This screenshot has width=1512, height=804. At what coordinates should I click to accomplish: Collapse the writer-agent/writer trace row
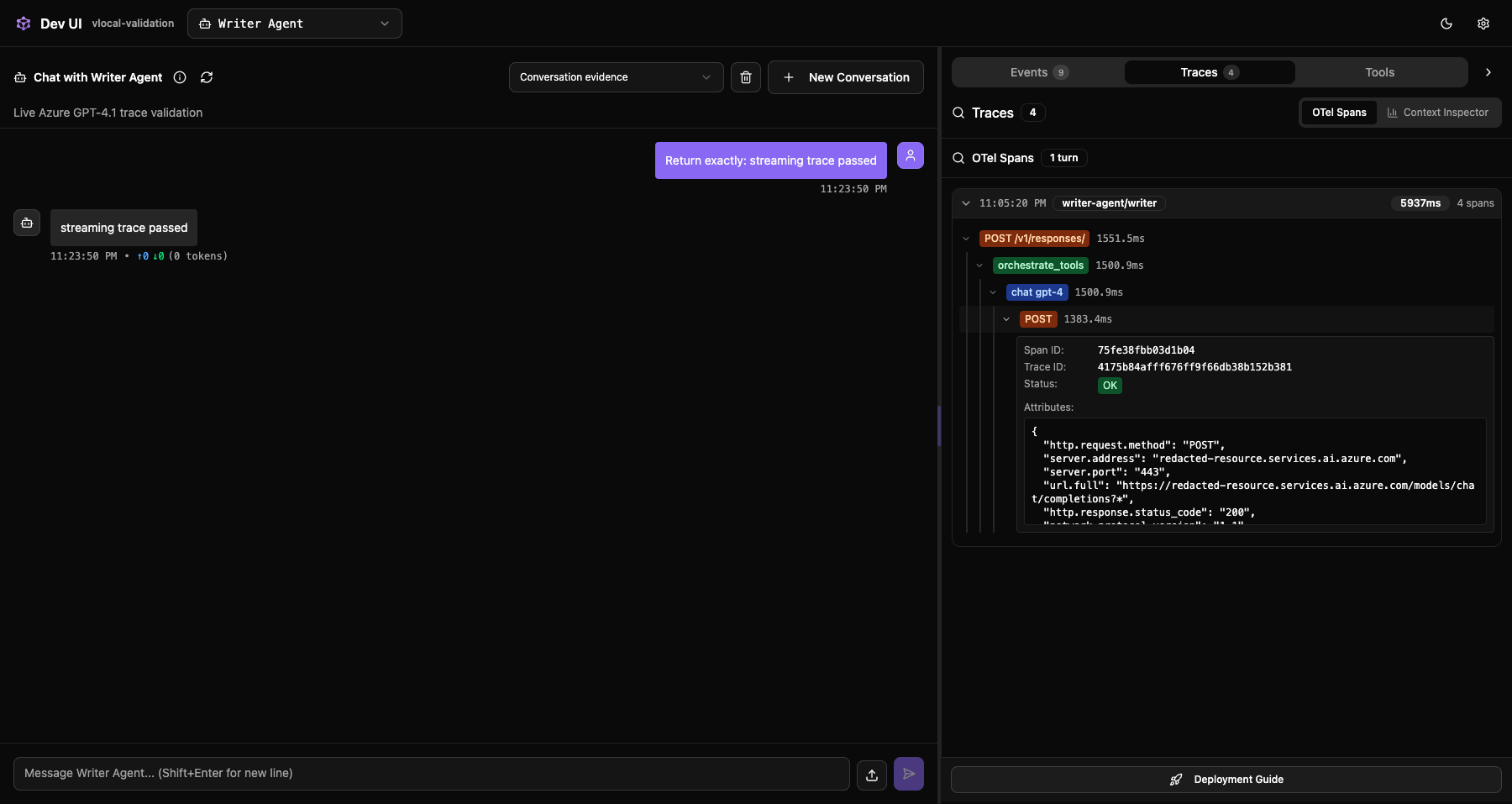coord(966,203)
